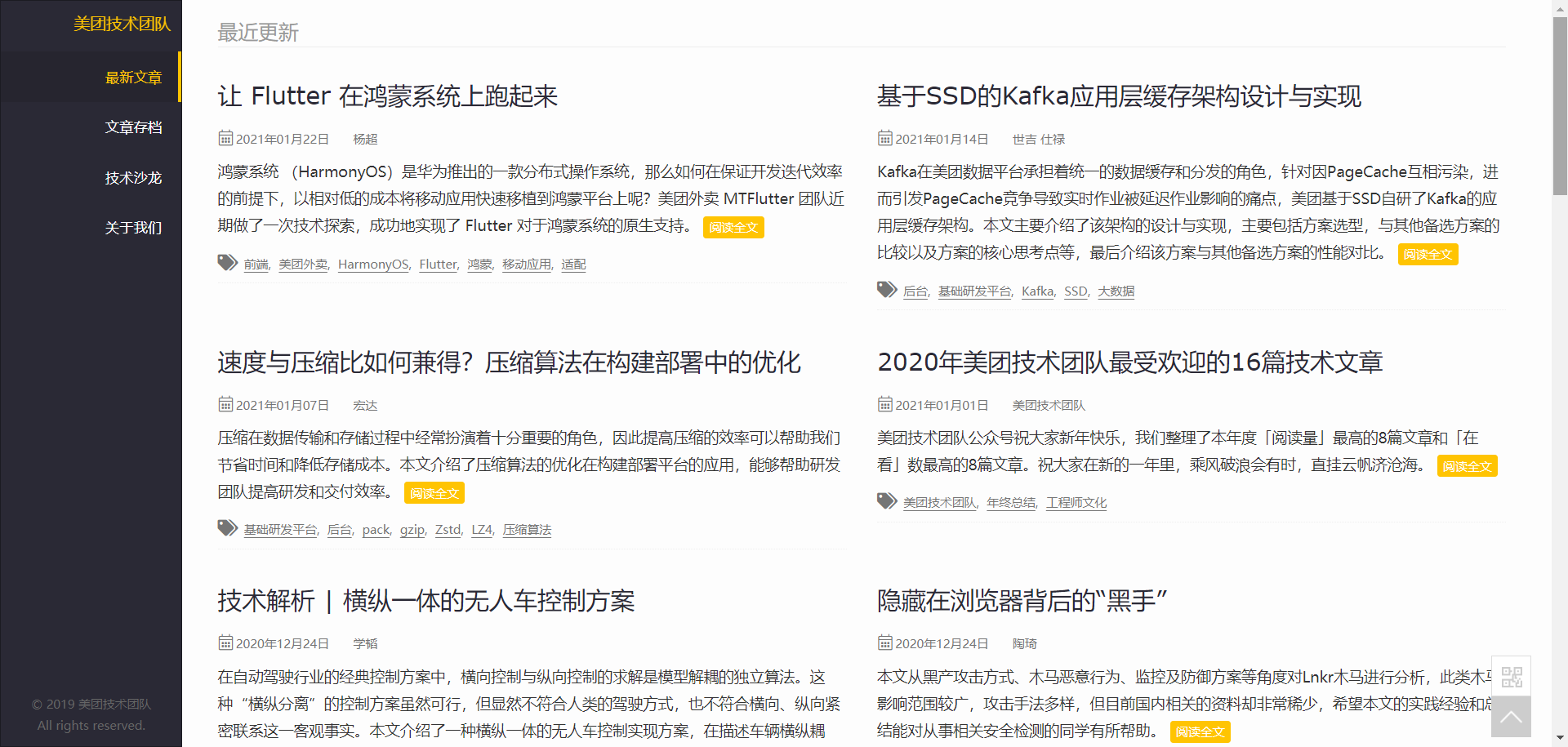The image size is (1568, 747).
Task: Select the Kafka tag
Action: 1037,291
